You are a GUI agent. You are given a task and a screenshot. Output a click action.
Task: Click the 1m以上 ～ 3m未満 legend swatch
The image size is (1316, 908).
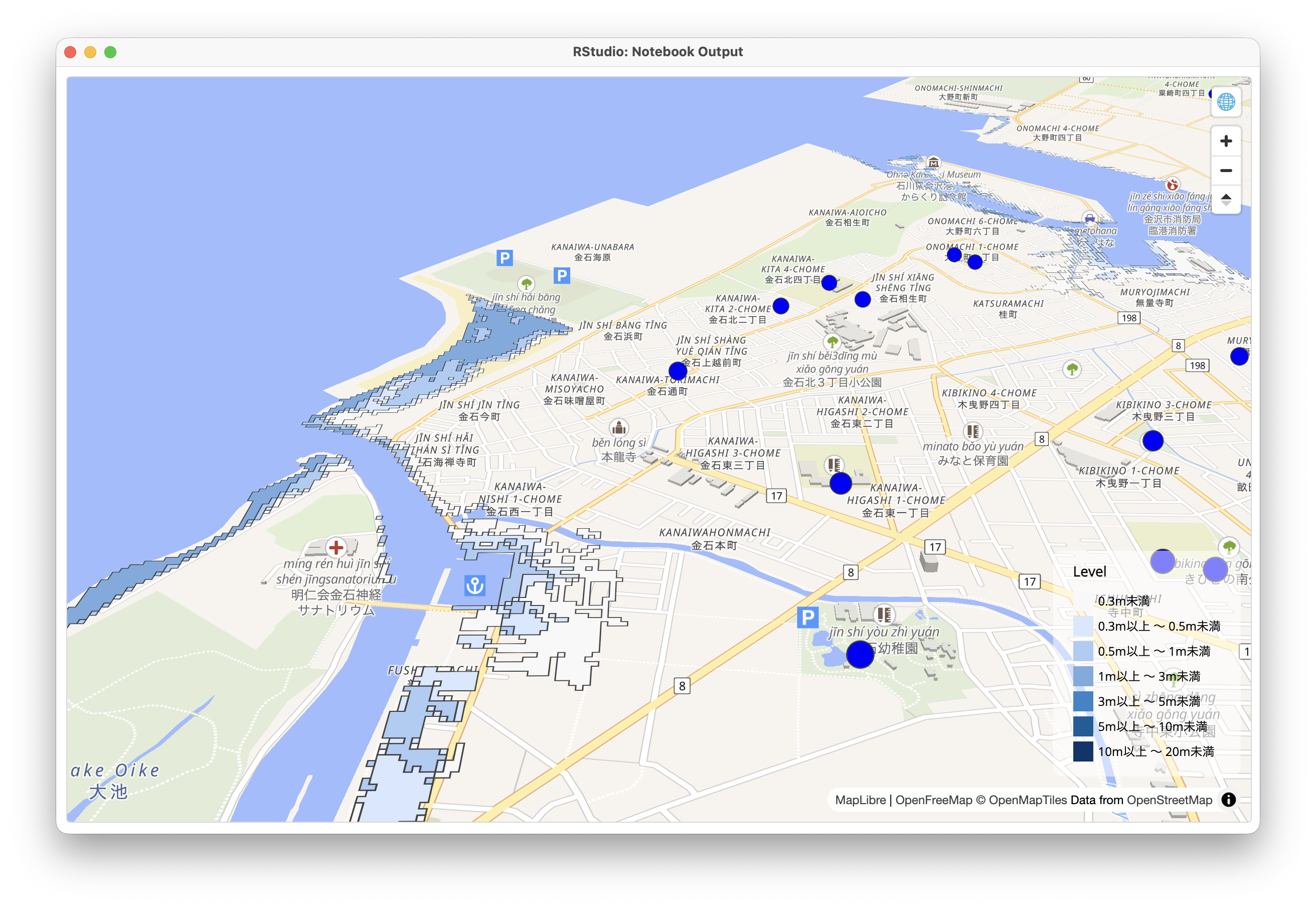point(1083,676)
